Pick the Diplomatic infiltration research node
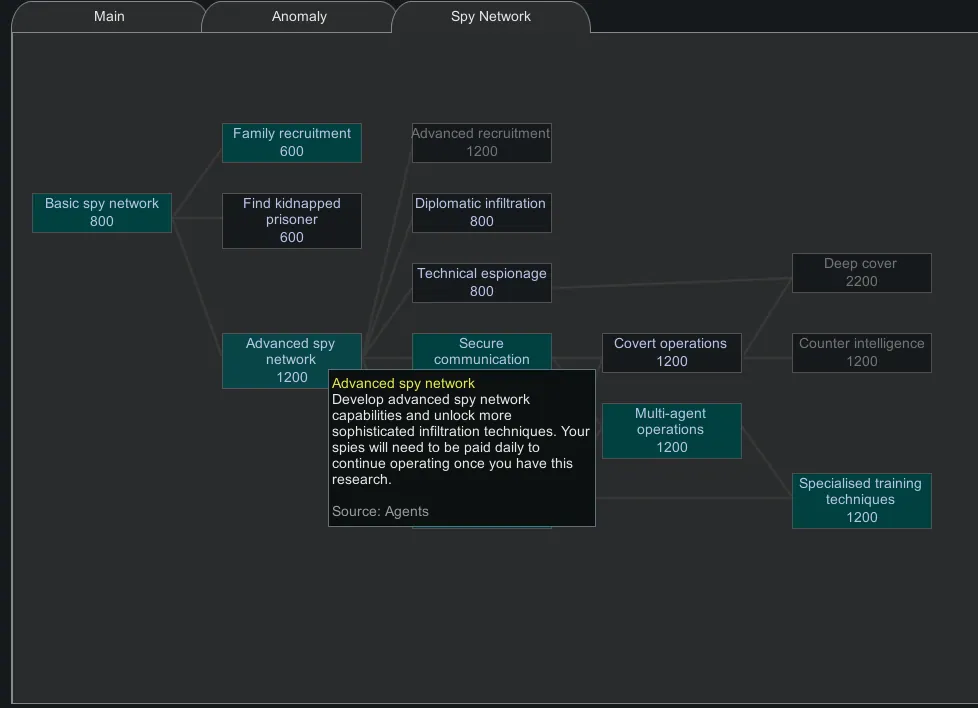The height and width of the screenshot is (708, 978). [x=481, y=213]
